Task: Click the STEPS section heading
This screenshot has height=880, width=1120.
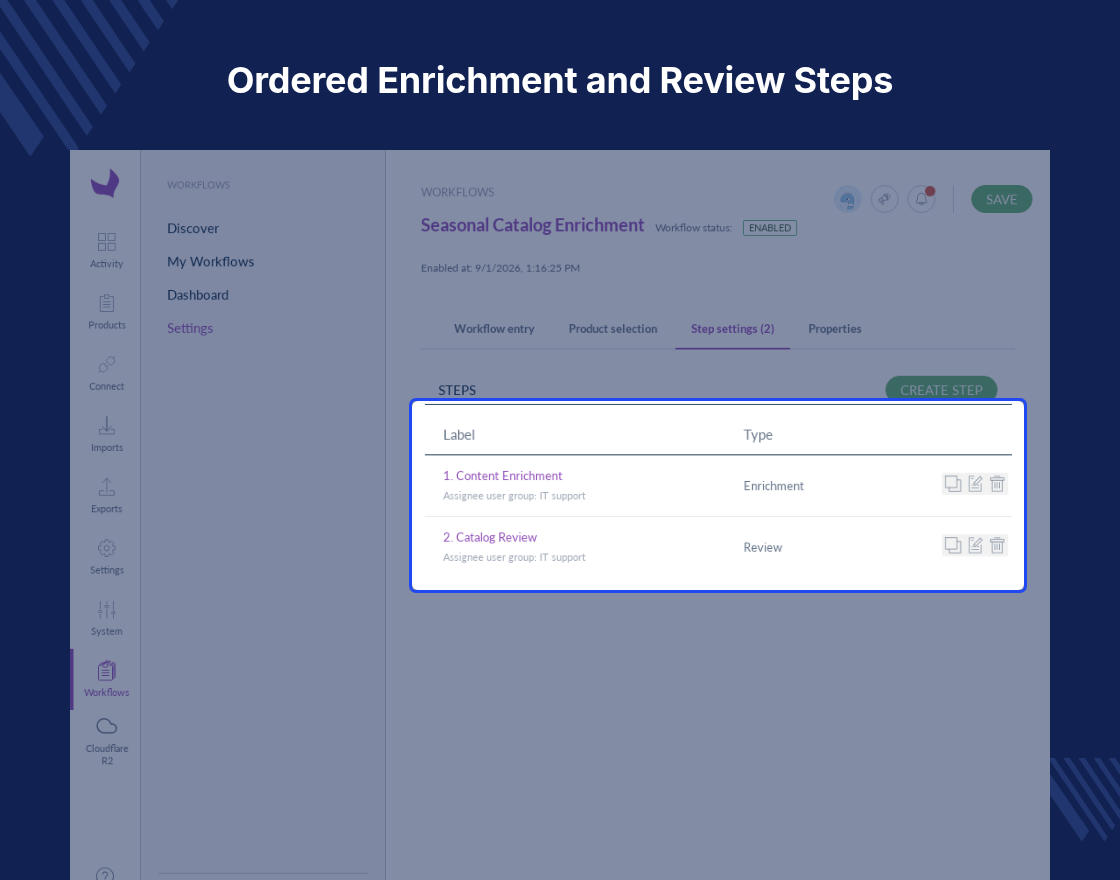Action: click(x=457, y=390)
